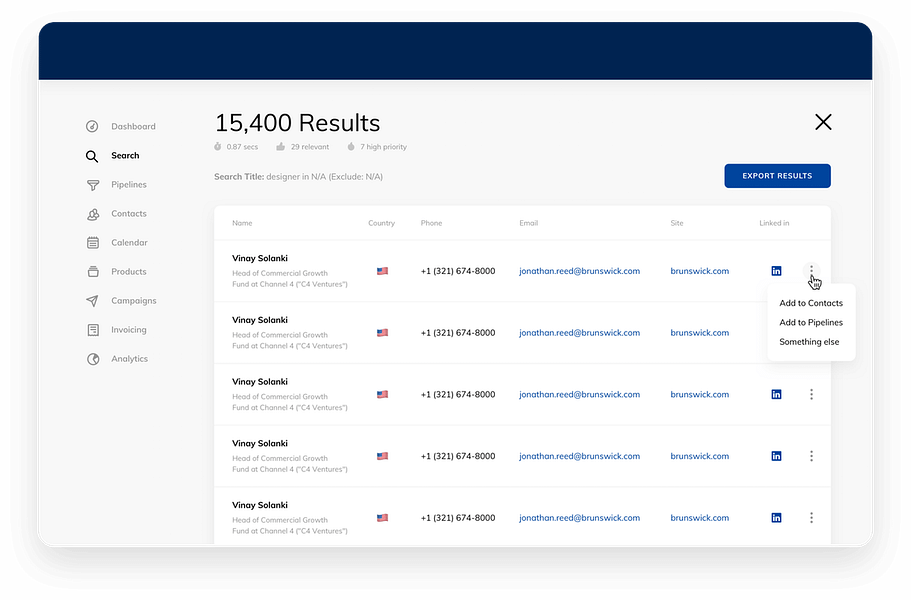Click the US flag in first row
This screenshot has height=600, width=911.
click(x=382, y=271)
